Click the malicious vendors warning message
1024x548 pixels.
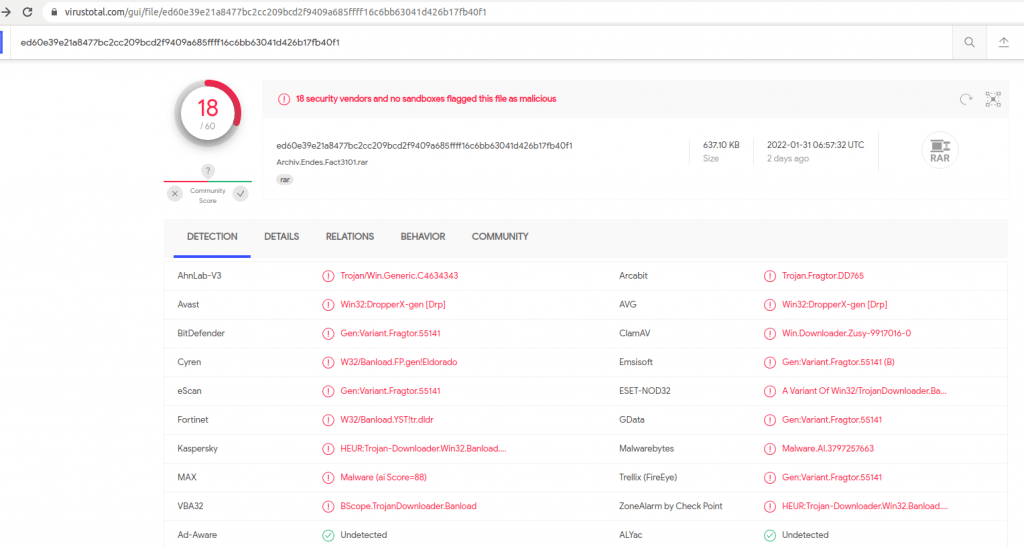click(x=426, y=99)
